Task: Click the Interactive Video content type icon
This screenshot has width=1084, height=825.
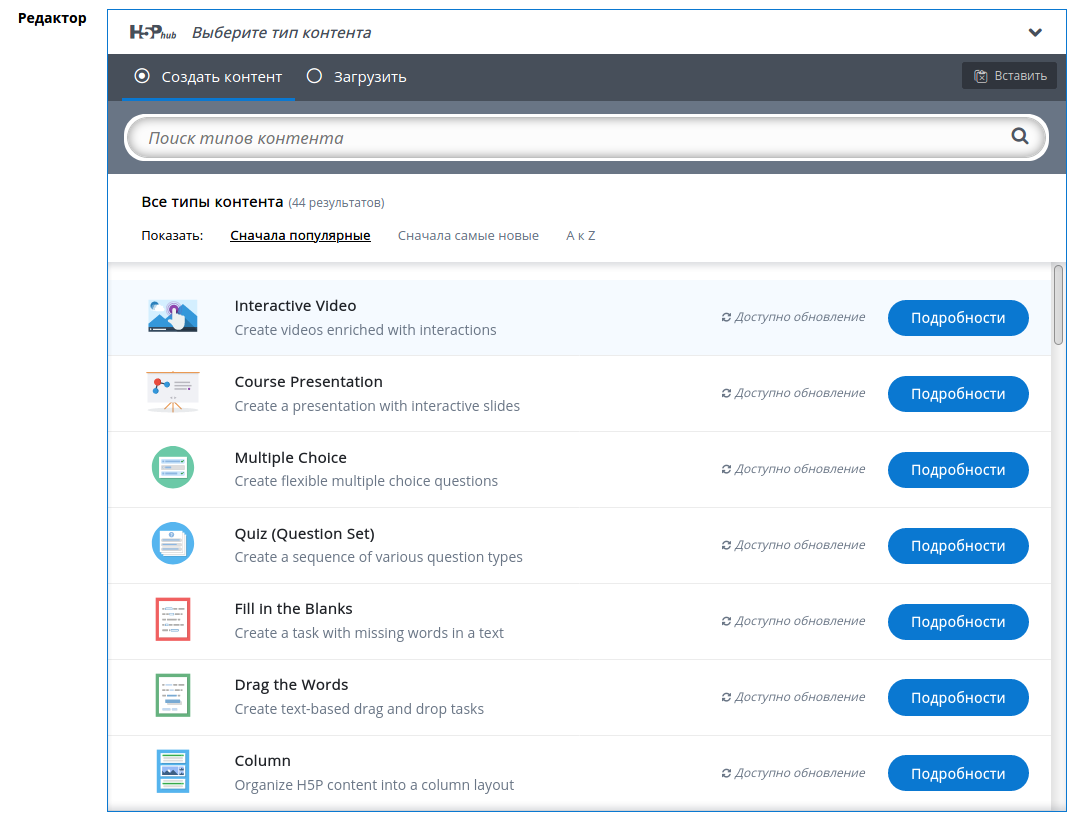Action: click(x=172, y=317)
